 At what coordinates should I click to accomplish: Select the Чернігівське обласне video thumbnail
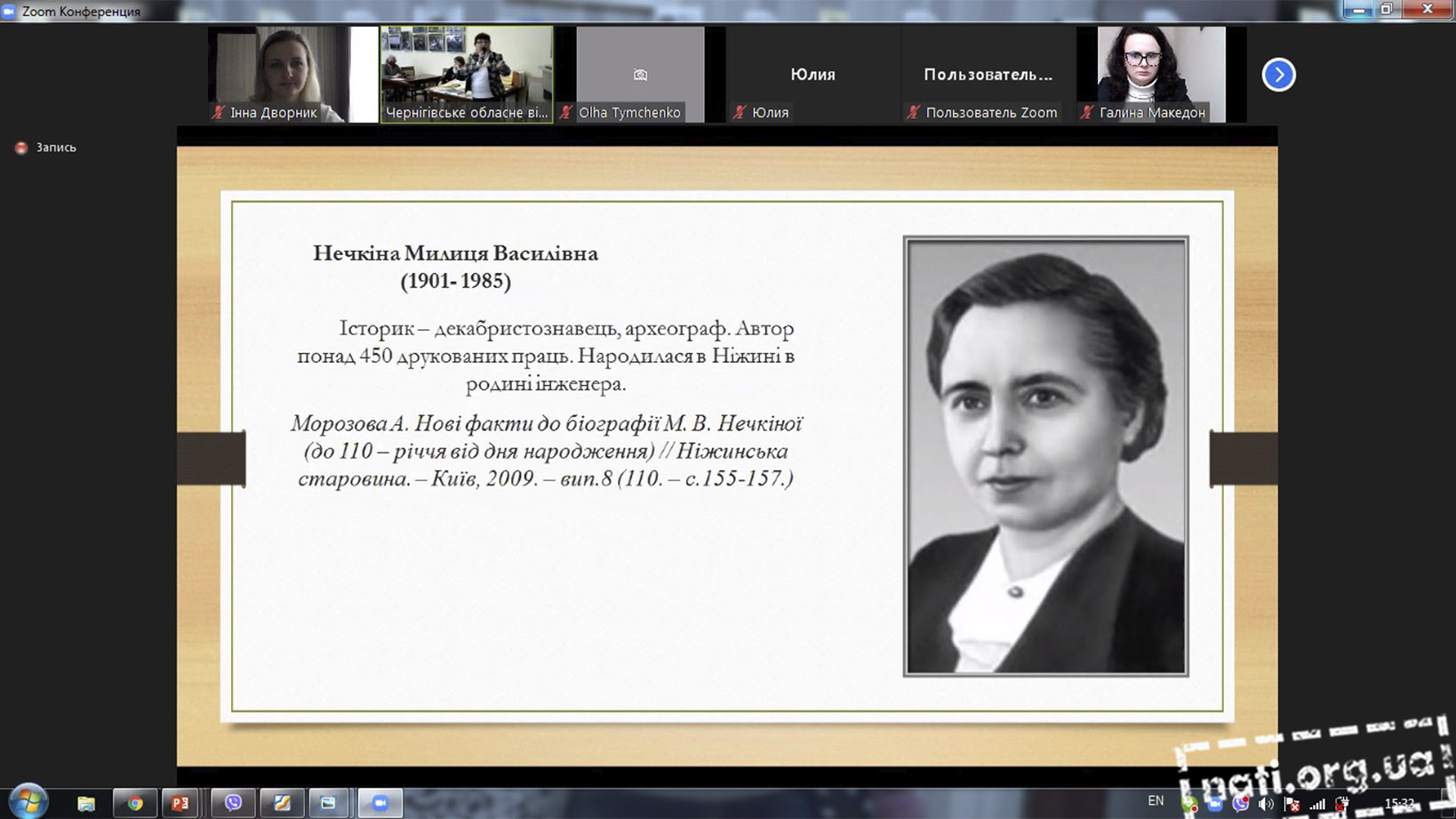coord(467,74)
